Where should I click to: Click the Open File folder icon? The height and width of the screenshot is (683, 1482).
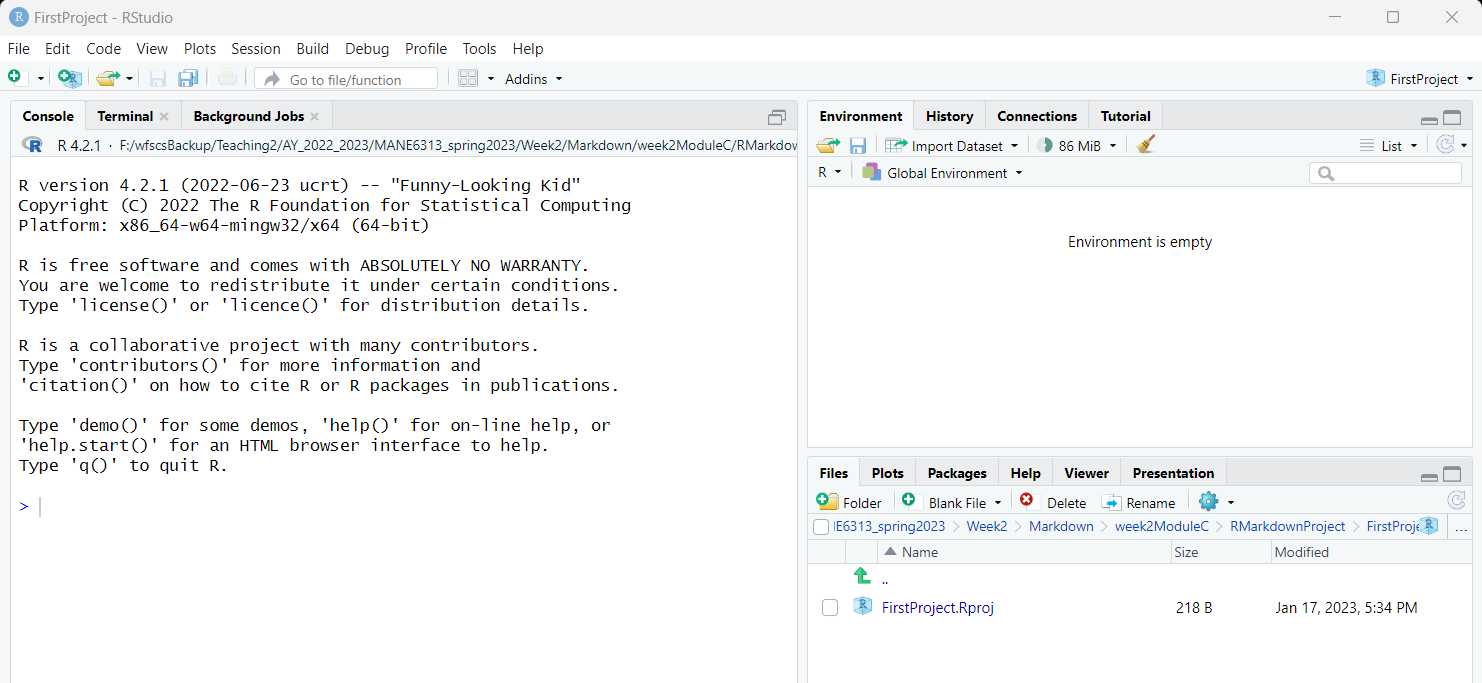106,78
